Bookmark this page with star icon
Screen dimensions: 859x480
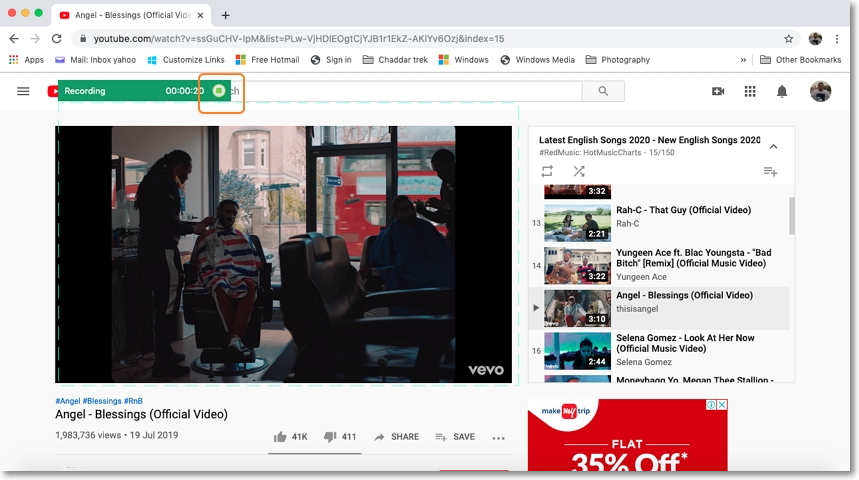point(788,38)
